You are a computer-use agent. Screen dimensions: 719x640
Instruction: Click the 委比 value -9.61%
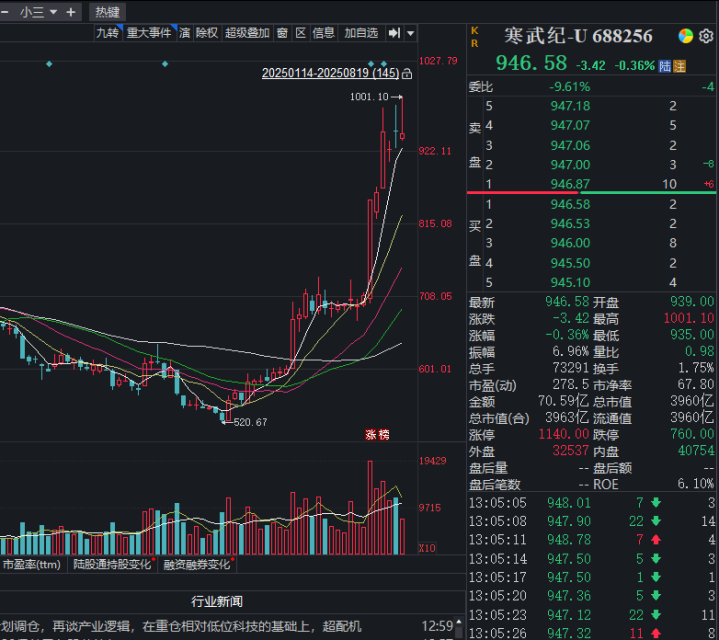tap(570, 87)
